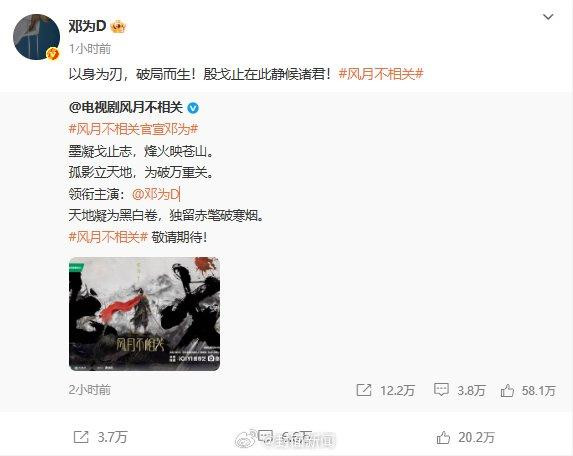Image resolution: width=573 pixels, height=456 pixels.
Task: Click the orange verified badge on avatar
Action: tap(53, 54)
